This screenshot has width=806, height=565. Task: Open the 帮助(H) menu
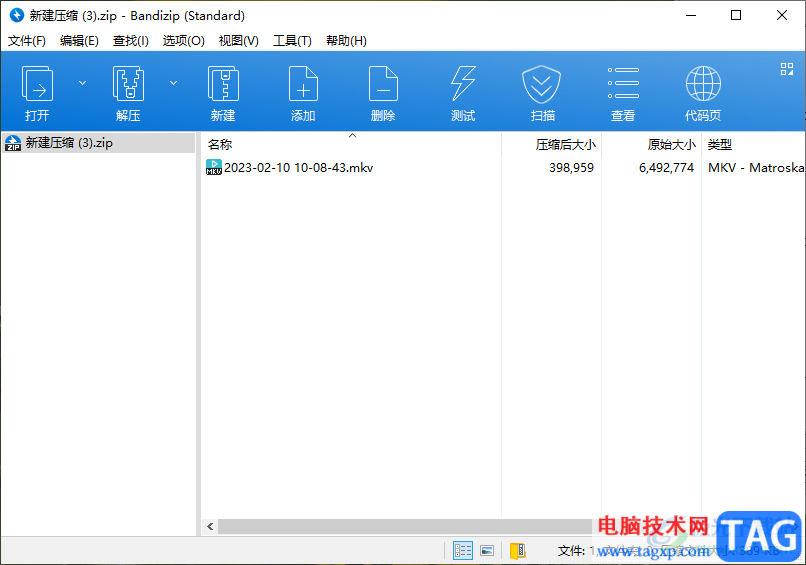[346, 41]
